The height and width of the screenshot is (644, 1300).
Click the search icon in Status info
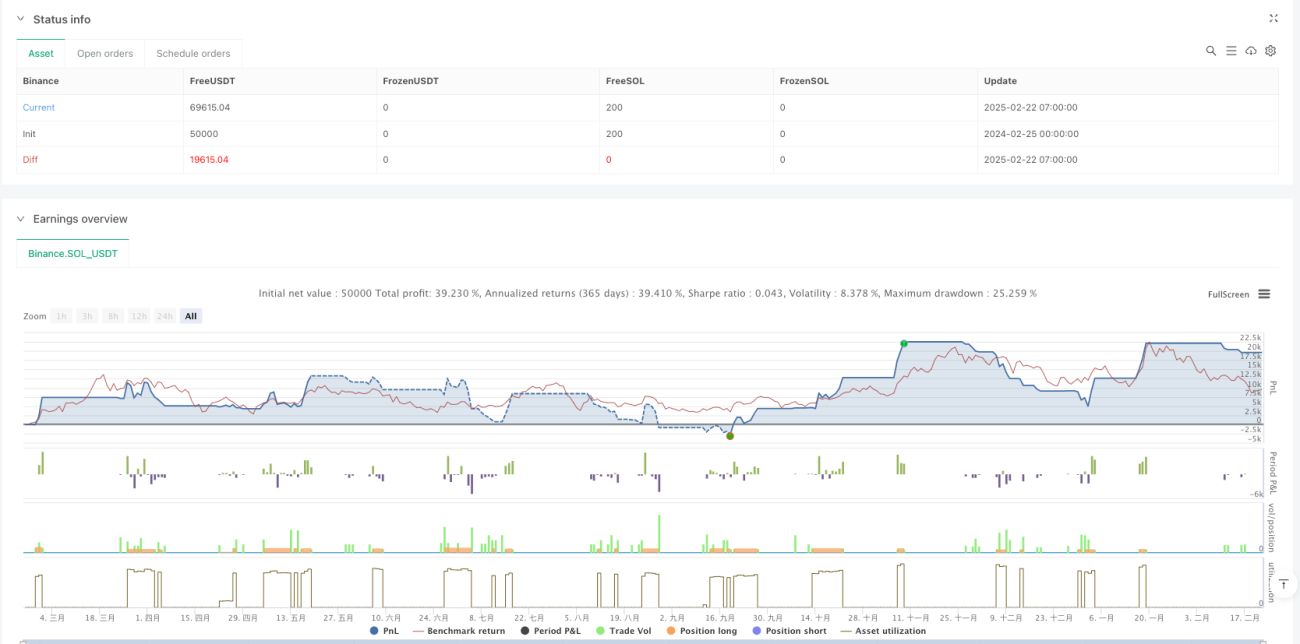1211,50
